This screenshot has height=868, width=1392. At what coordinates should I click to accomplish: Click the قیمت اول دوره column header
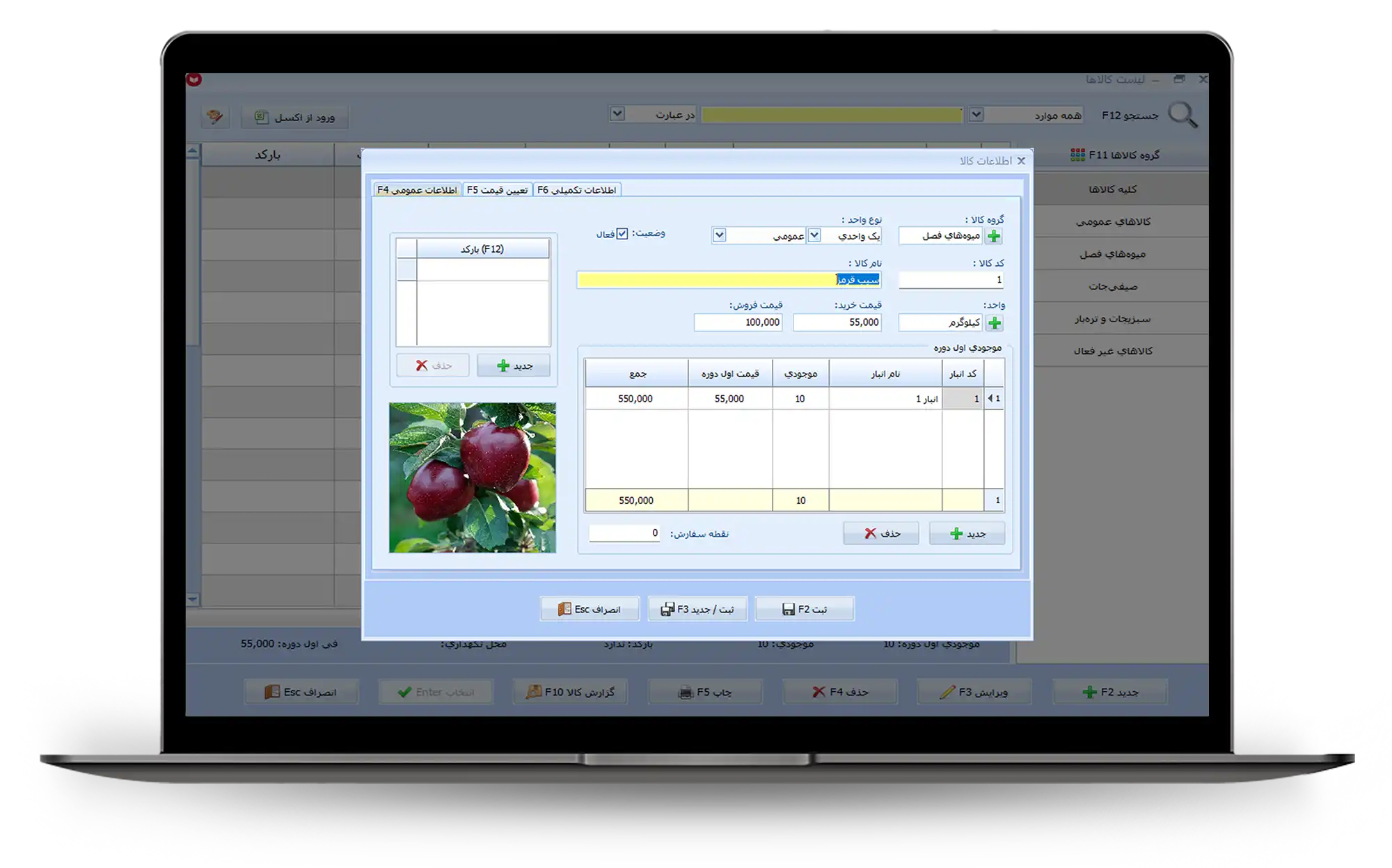tap(730, 374)
